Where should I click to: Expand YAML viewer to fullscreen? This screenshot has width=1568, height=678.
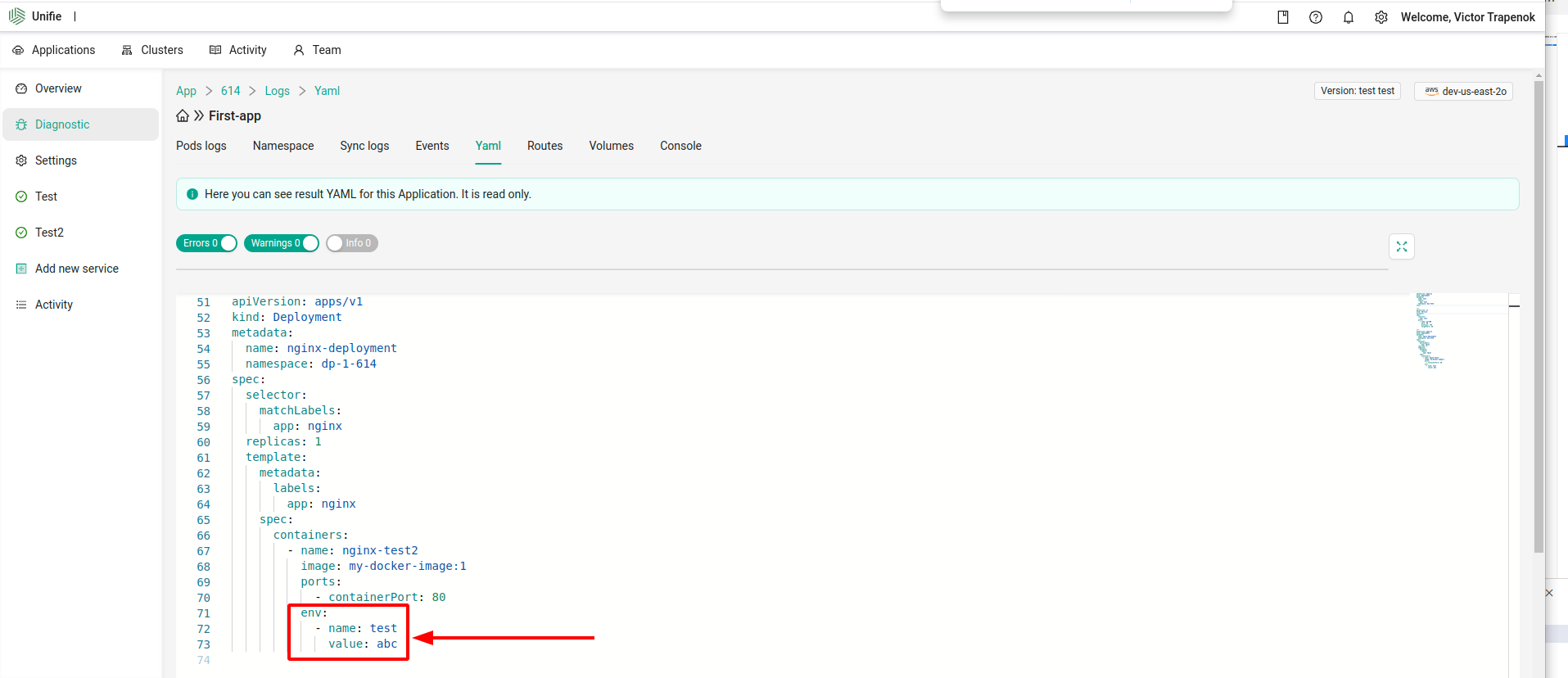click(1401, 246)
